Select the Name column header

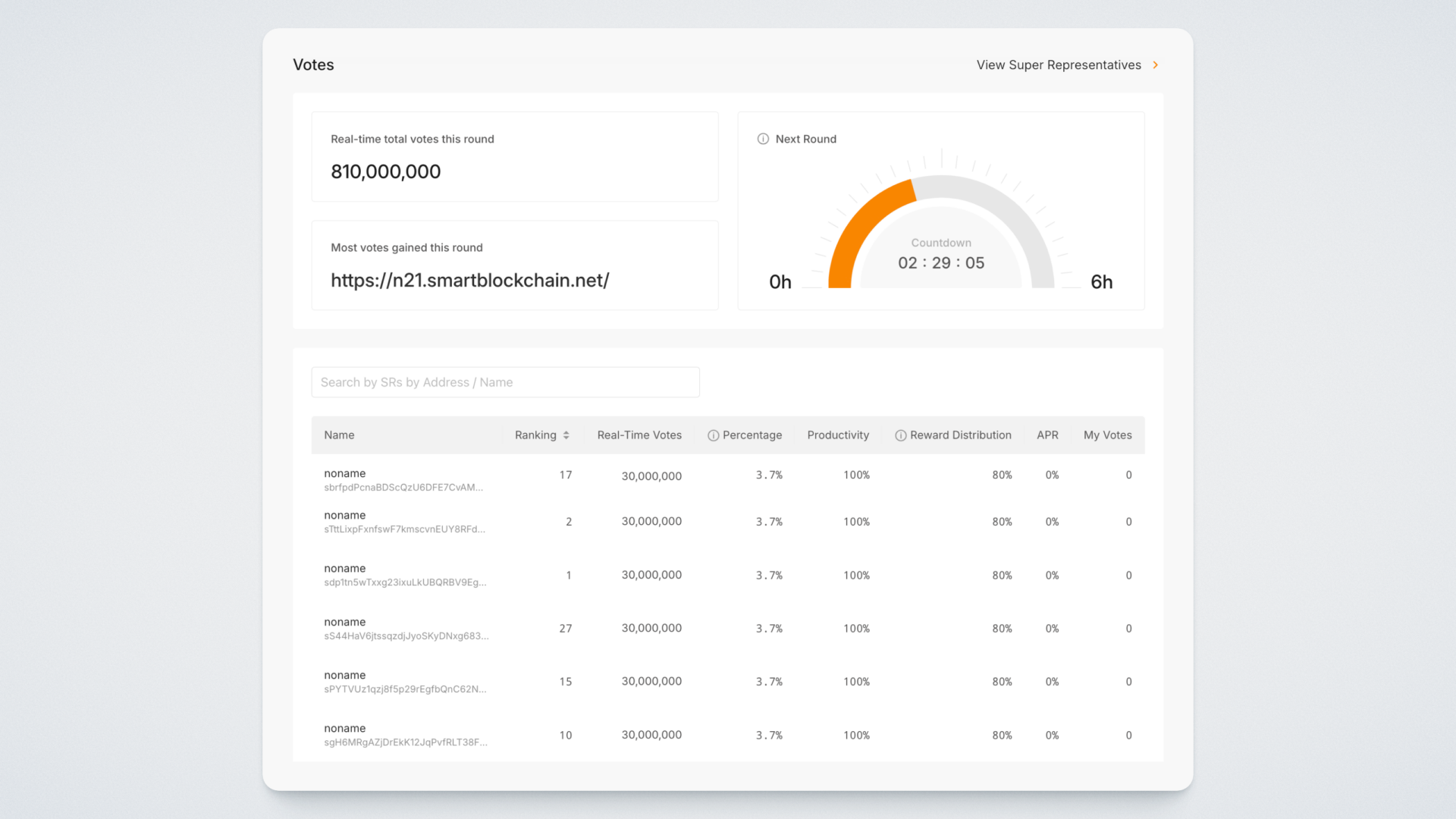[x=339, y=435]
